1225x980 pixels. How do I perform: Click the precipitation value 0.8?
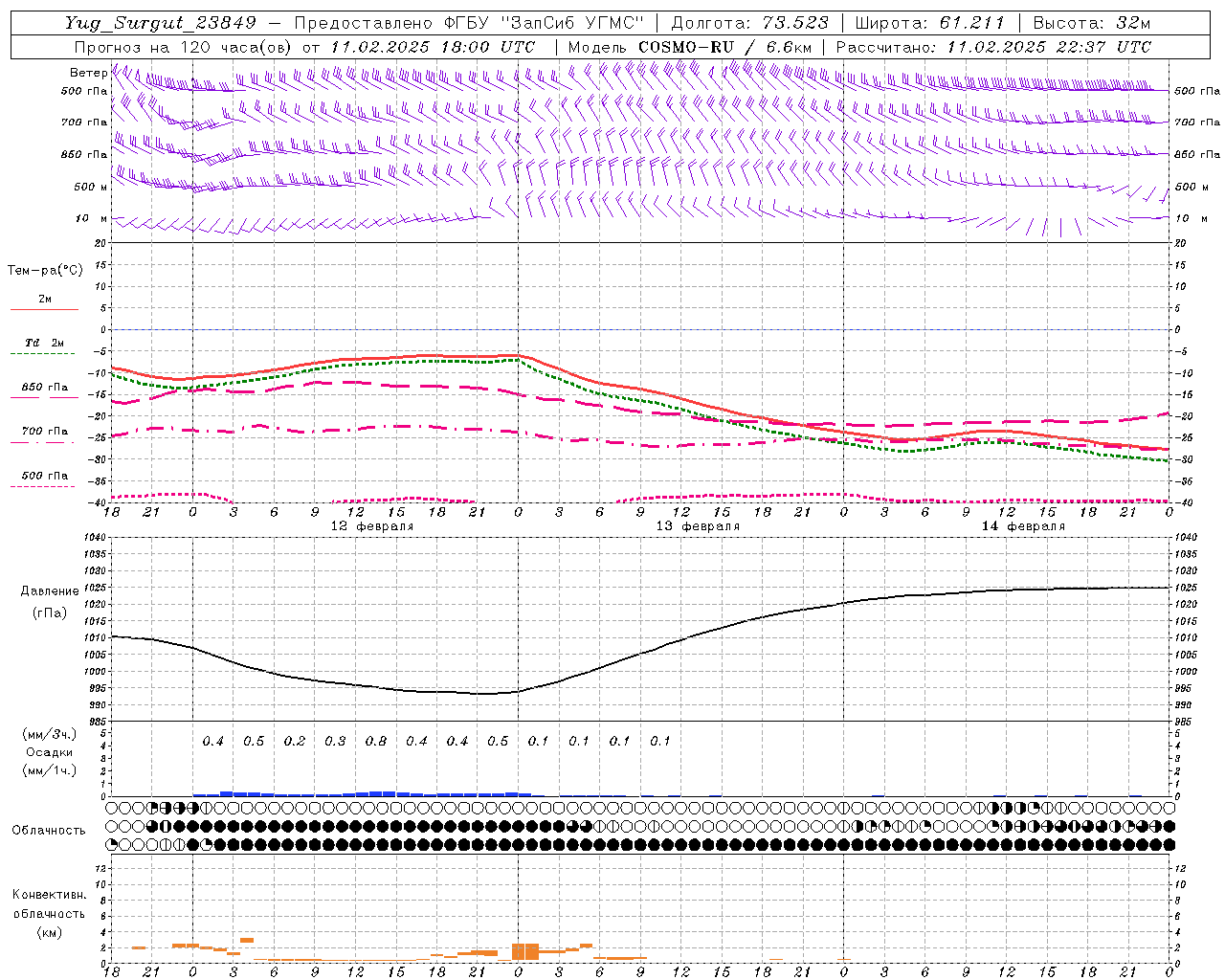coord(376,742)
